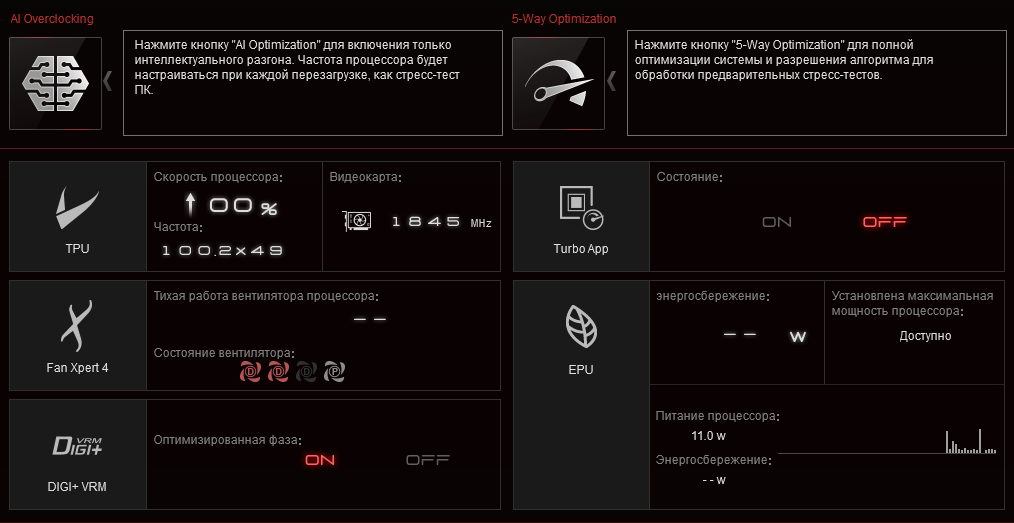Click the EPU label

pyautogui.click(x=581, y=370)
